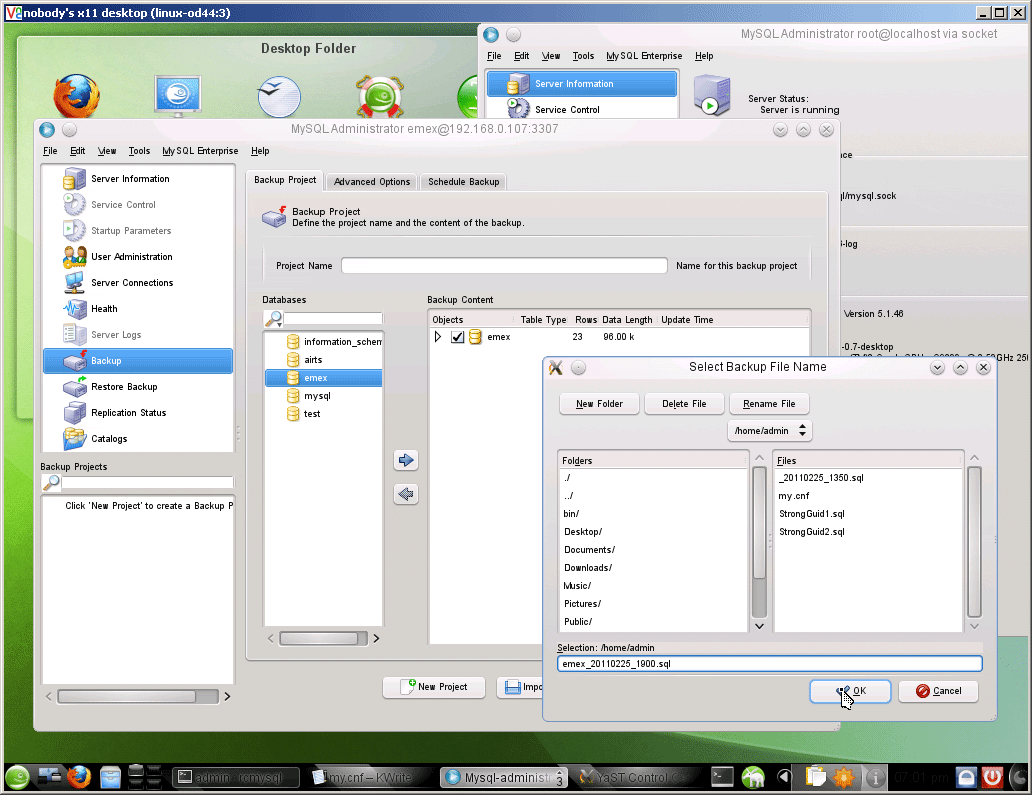Click left arrow to remove from backup content
The width and height of the screenshot is (1032, 795).
(x=406, y=494)
